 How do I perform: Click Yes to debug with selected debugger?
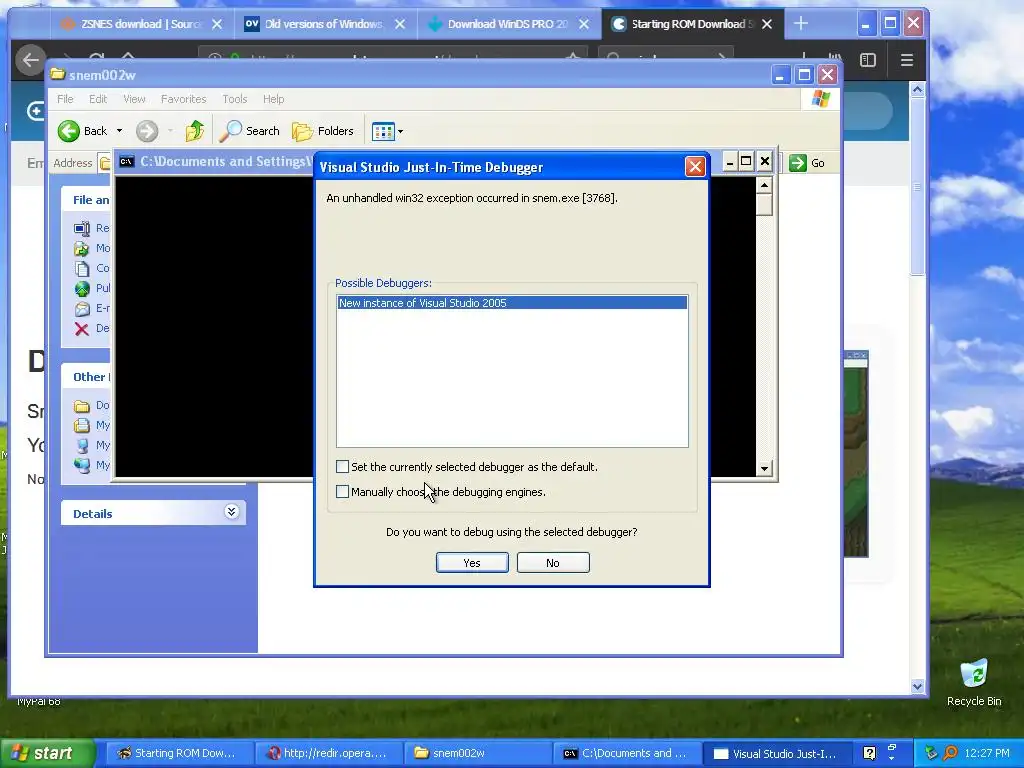coord(472,563)
